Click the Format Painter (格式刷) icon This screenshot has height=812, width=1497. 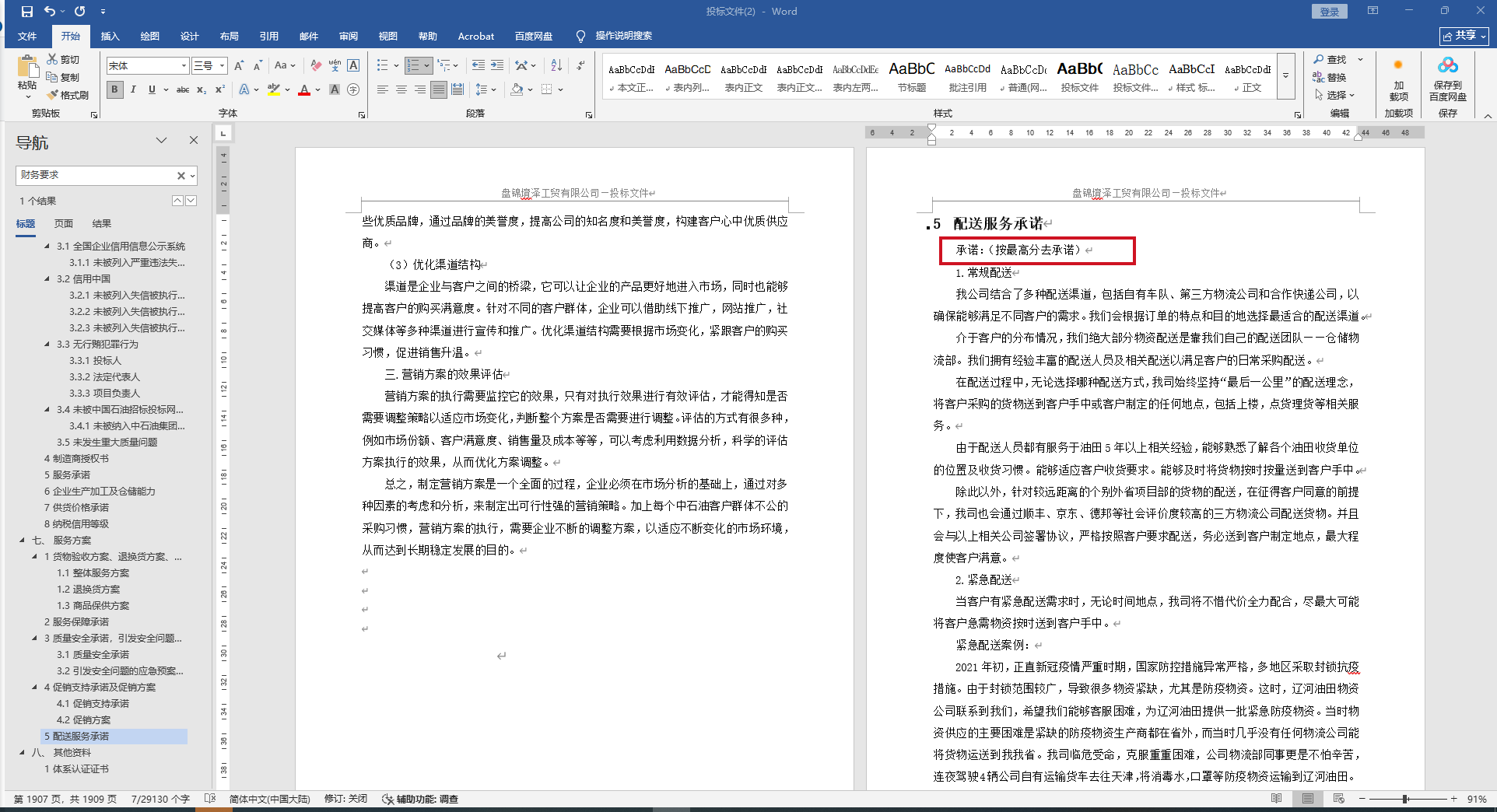point(68,95)
